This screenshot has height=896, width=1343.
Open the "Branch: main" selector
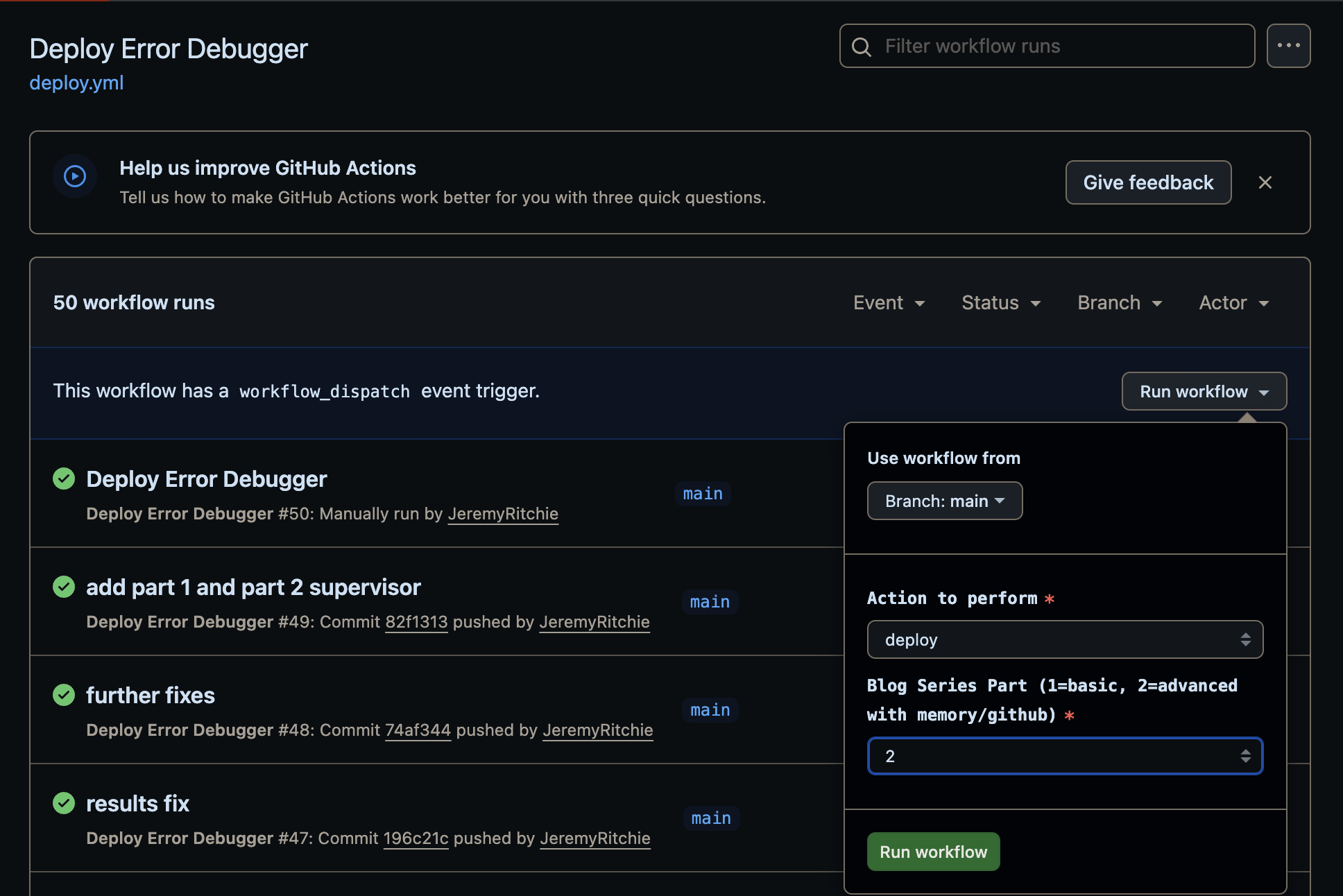click(944, 501)
